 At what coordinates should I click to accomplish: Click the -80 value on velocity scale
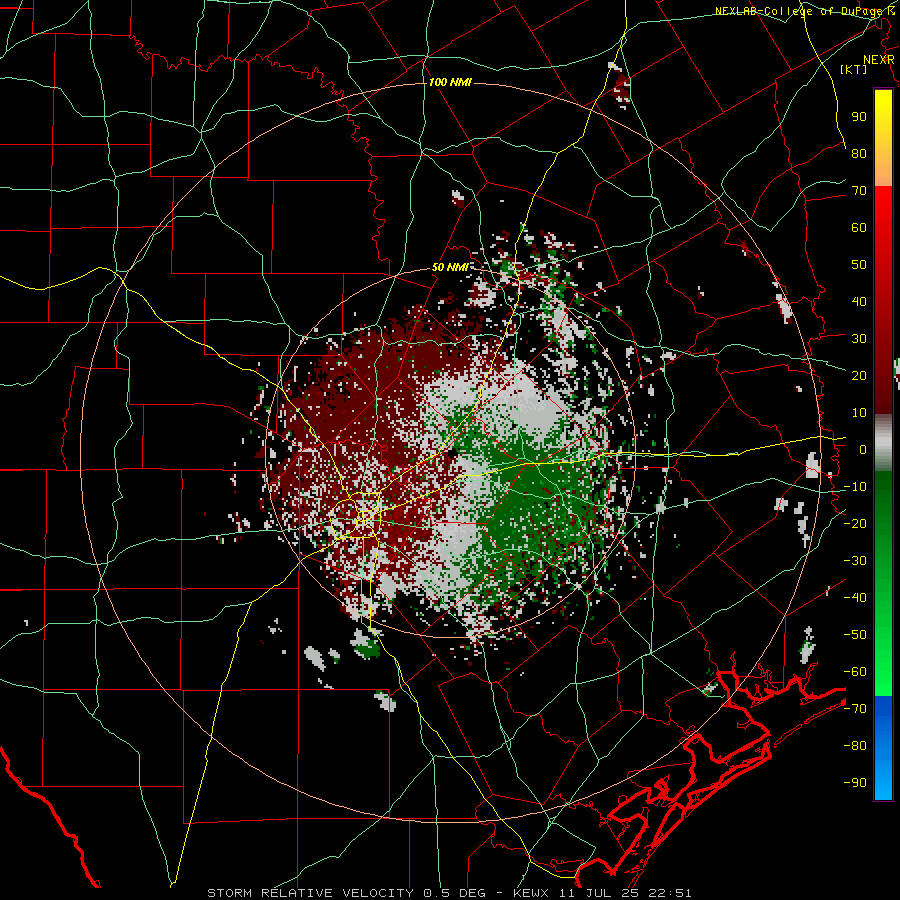[x=855, y=746]
